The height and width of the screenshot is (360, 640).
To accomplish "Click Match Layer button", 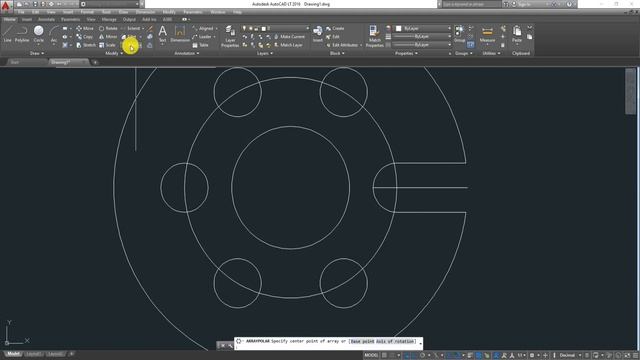I will point(288,45).
